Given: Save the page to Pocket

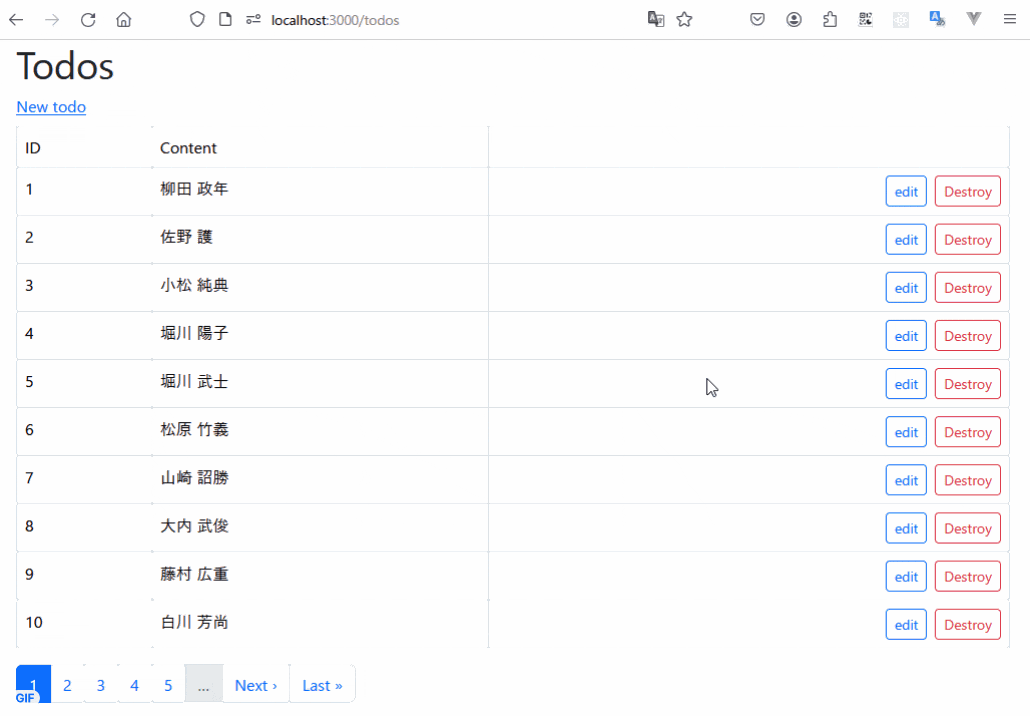Looking at the screenshot, I should click(757, 19).
